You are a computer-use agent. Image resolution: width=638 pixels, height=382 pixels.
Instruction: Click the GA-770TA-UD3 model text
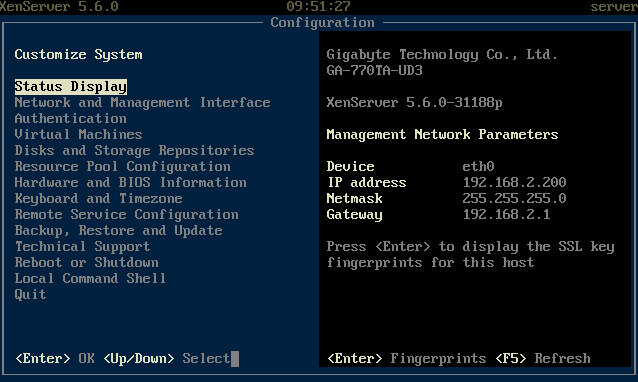374,70
